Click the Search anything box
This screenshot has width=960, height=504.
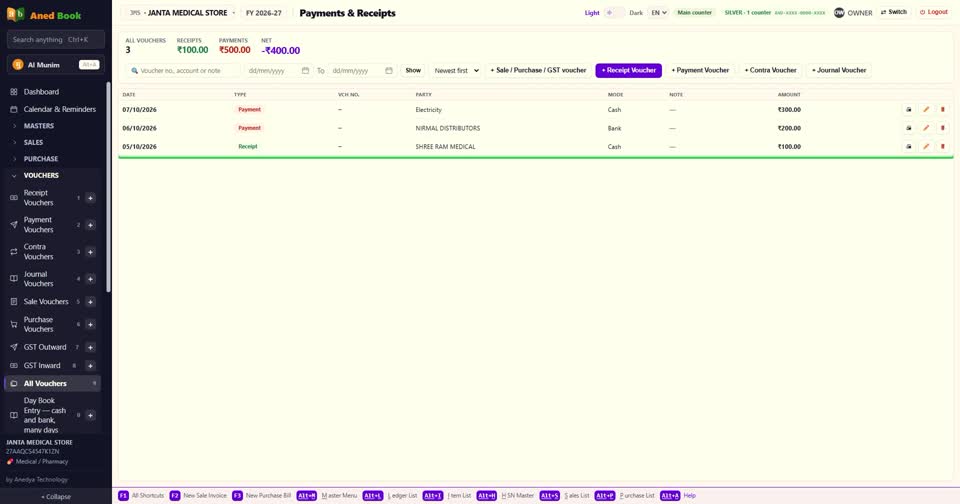point(55,39)
